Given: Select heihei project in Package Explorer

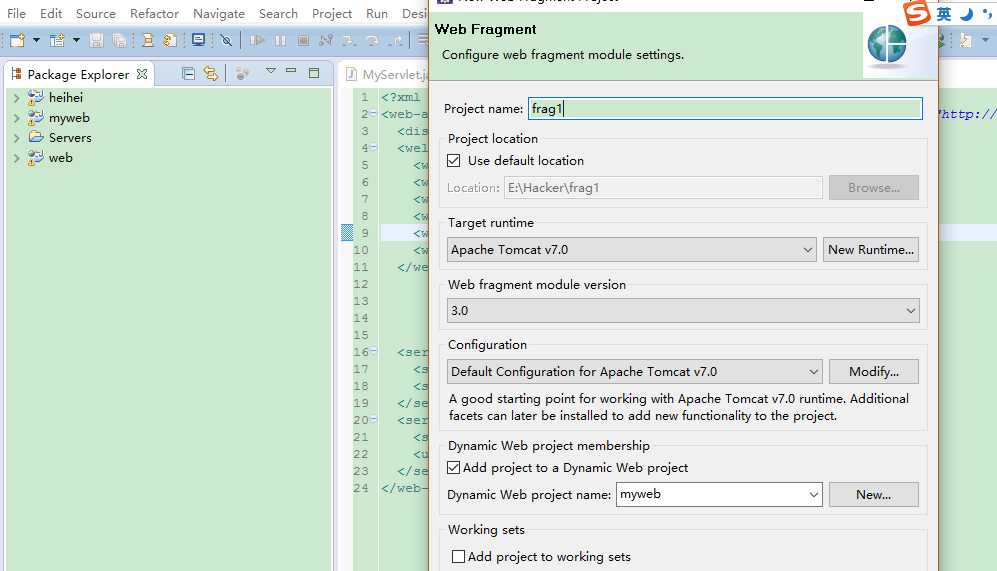Looking at the screenshot, I should tap(65, 97).
